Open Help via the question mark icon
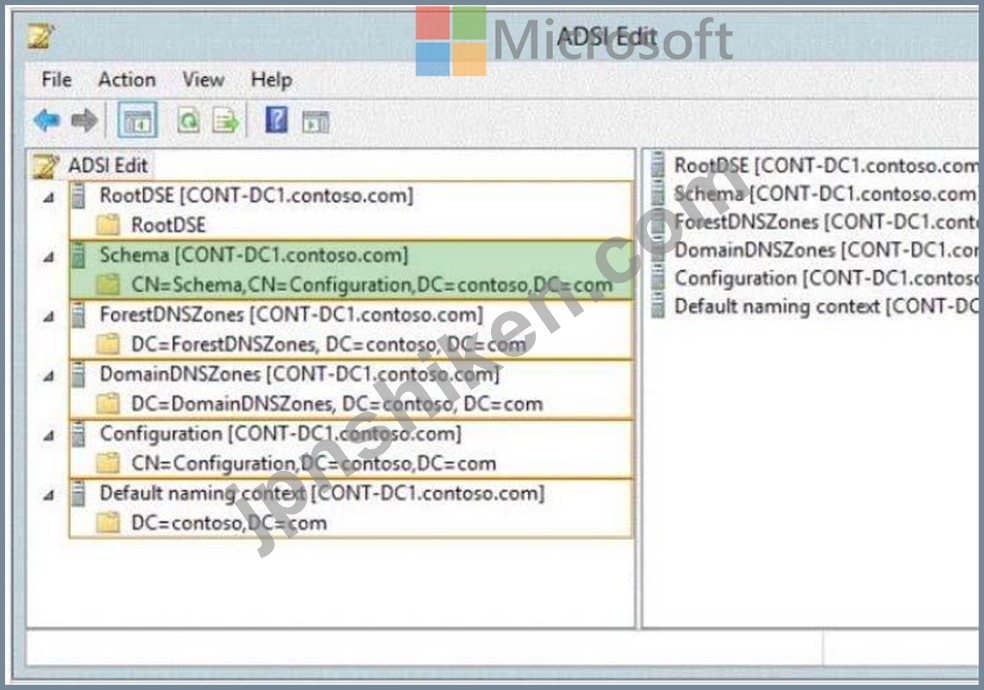Screen dimensions: 984x690 click(276, 119)
